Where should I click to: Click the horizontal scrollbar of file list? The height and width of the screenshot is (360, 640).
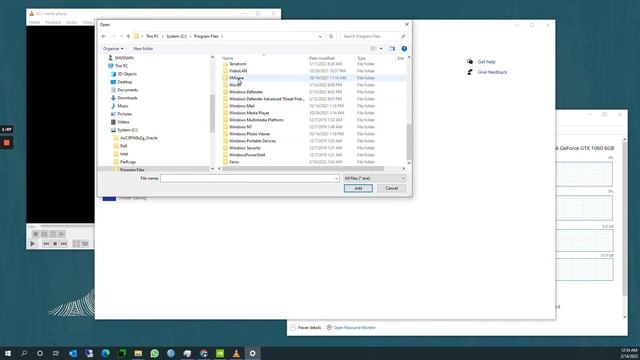(303, 169)
